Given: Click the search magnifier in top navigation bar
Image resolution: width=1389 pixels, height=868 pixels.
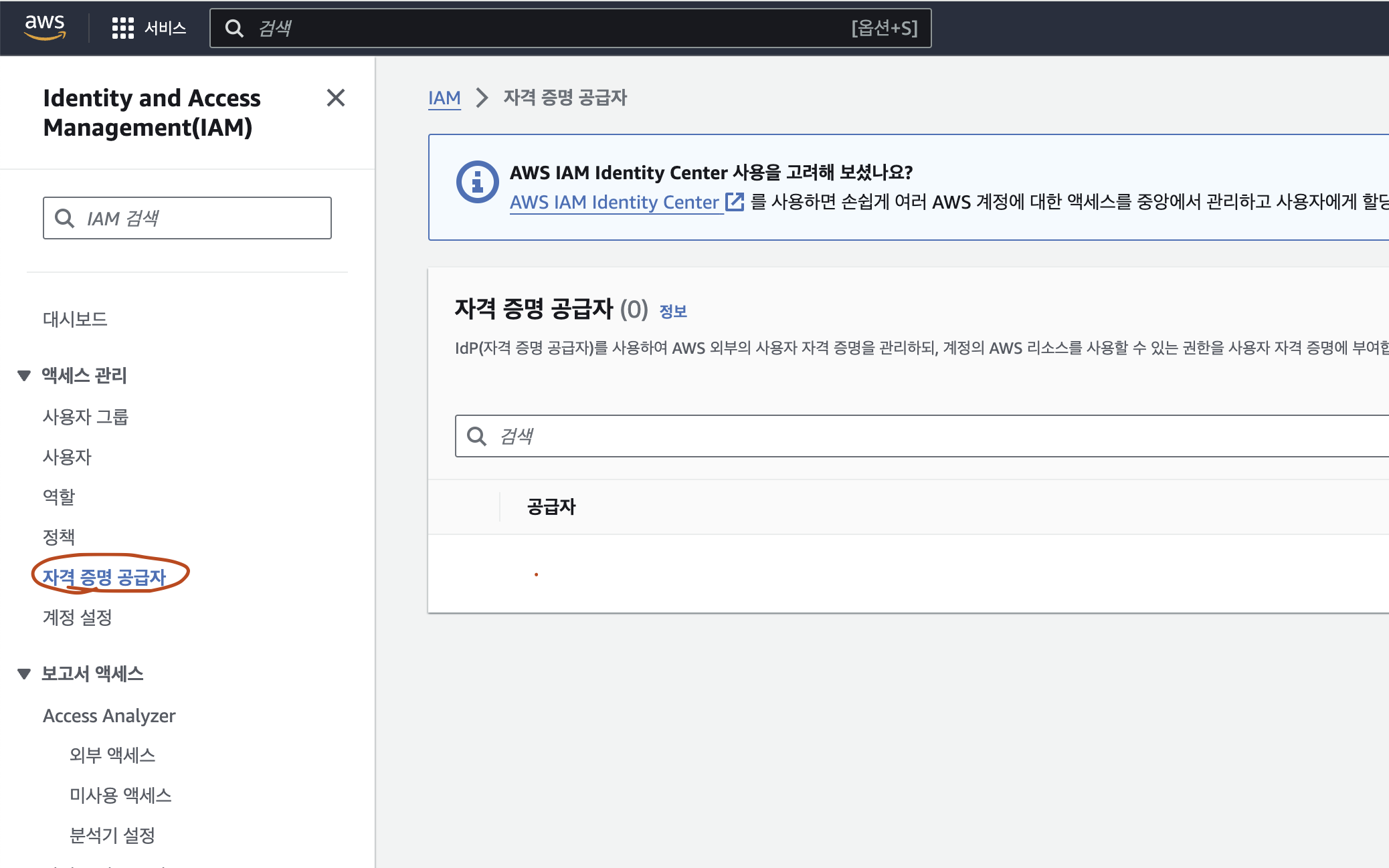Looking at the screenshot, I should pyautogui.click(x=234, y=28).
